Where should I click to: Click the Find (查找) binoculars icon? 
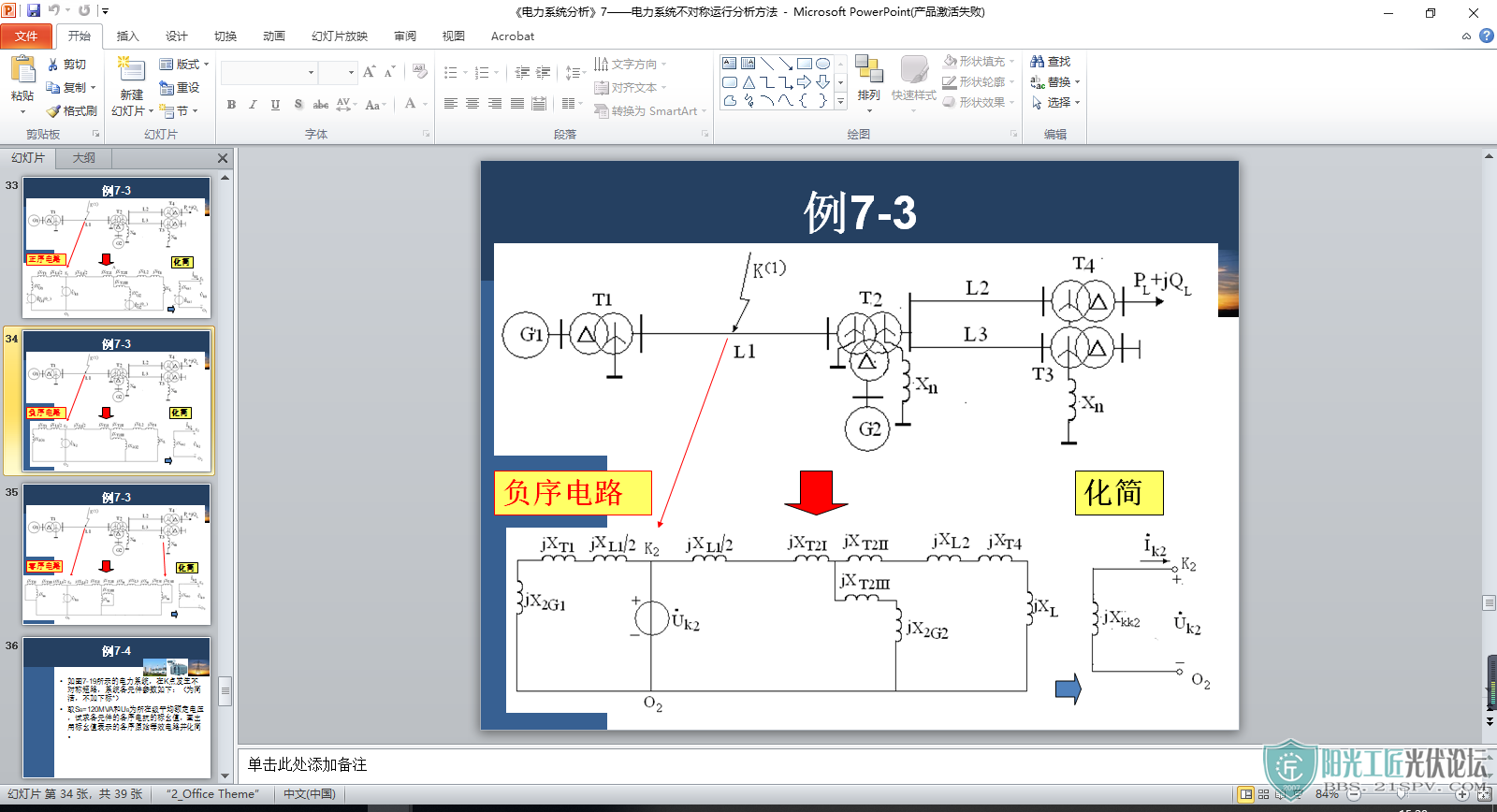click(x=1037, y=62)
